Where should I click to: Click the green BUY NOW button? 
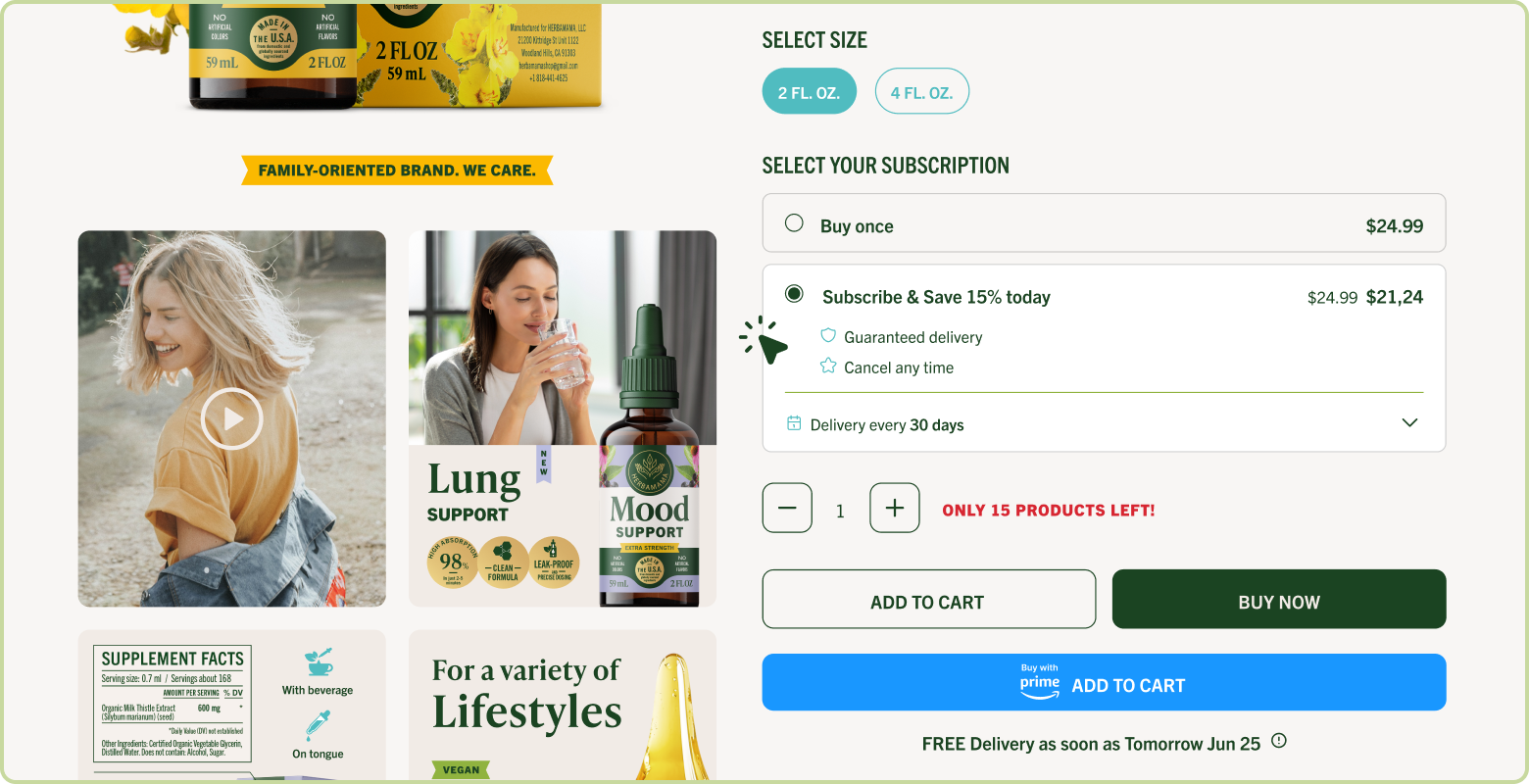coord(1279,599)
